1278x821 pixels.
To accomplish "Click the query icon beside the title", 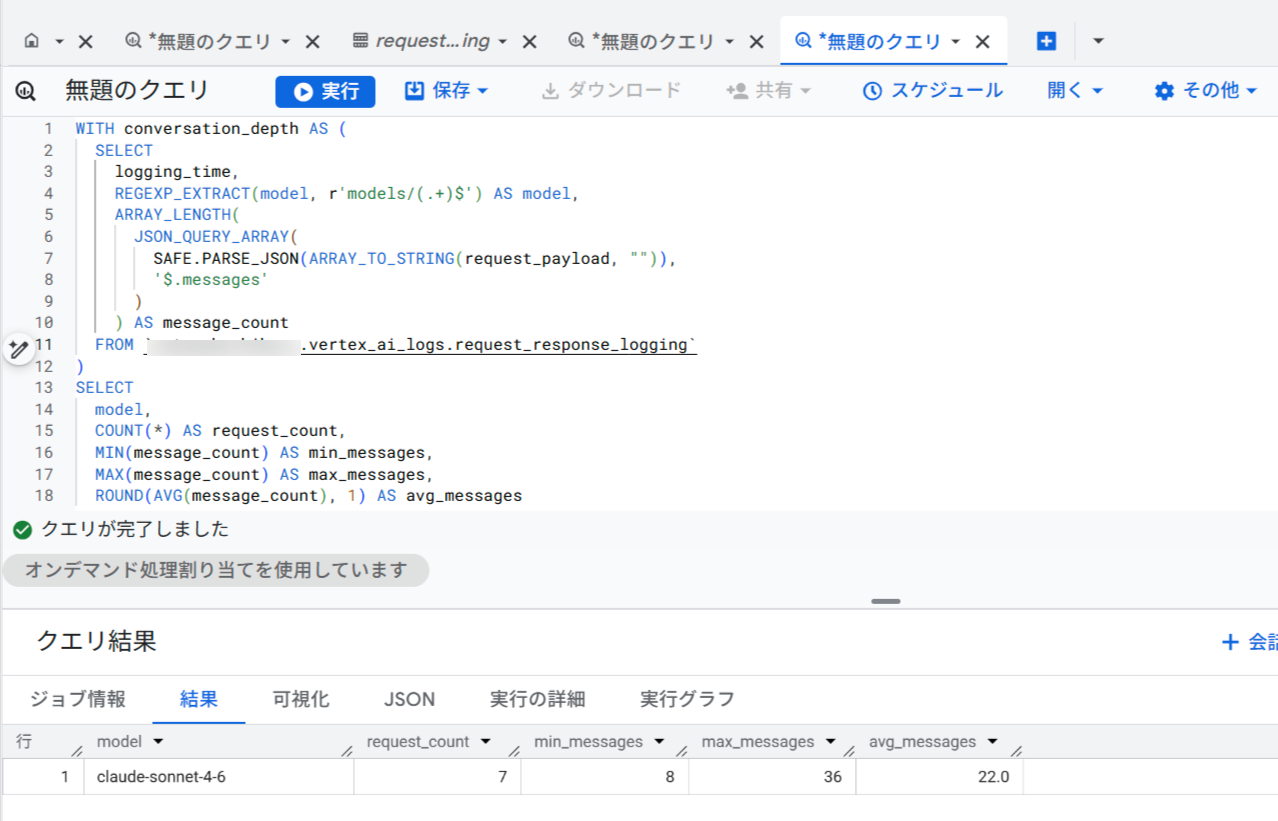I will tap(26, 92).
